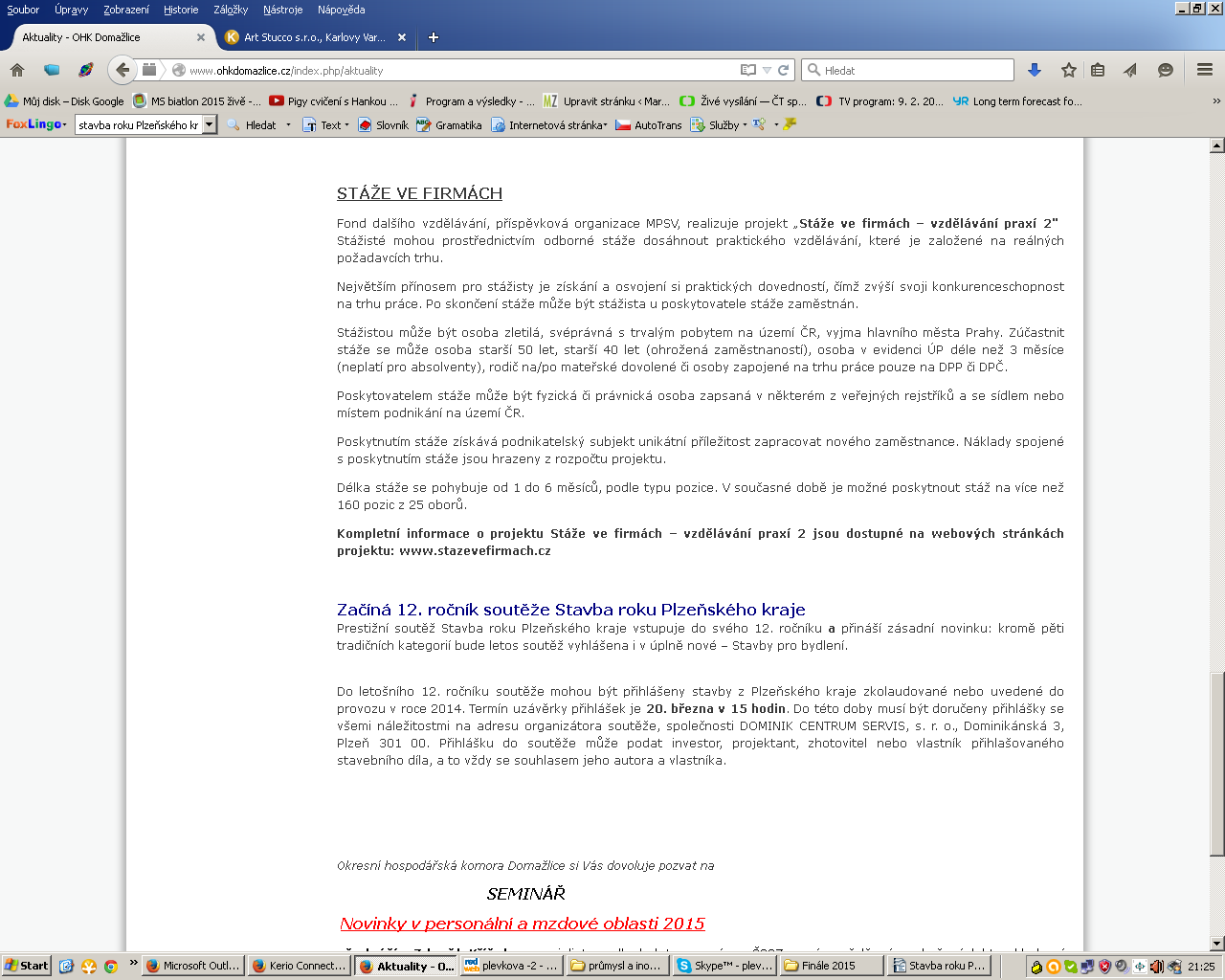Open the Hledat dropdown arrow in FoxLingo
1225x980 pixels.
pos(288,124)
